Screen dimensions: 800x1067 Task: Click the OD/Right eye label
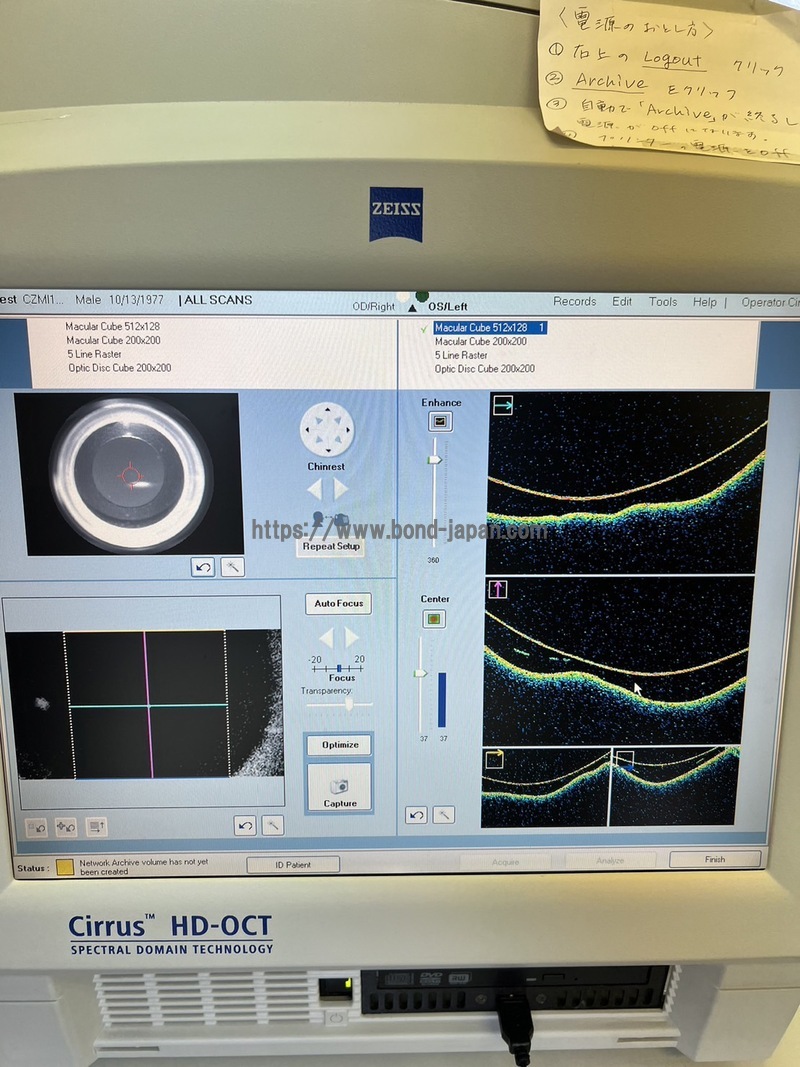(373, 307)
